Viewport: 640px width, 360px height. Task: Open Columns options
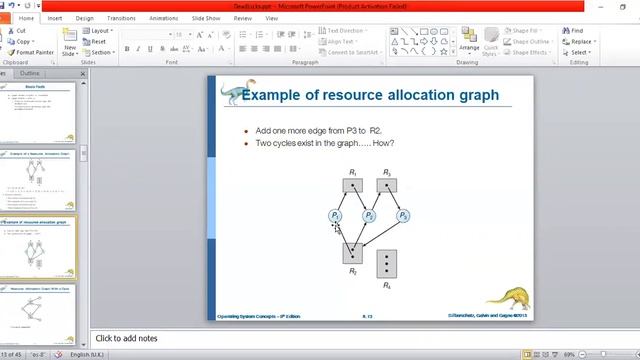(294, 49)
